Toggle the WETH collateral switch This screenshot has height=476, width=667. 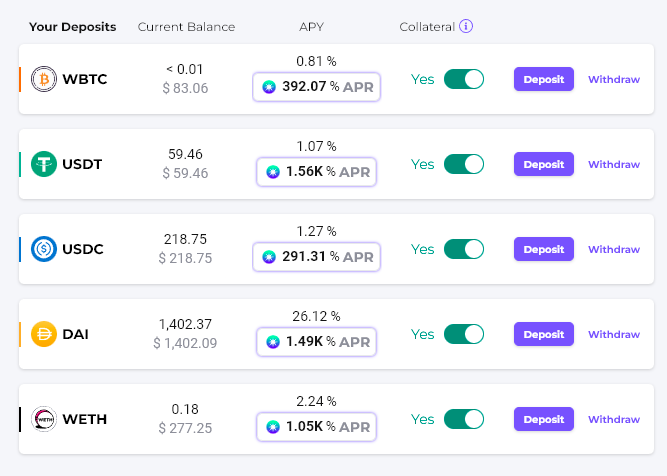[464, 419]
